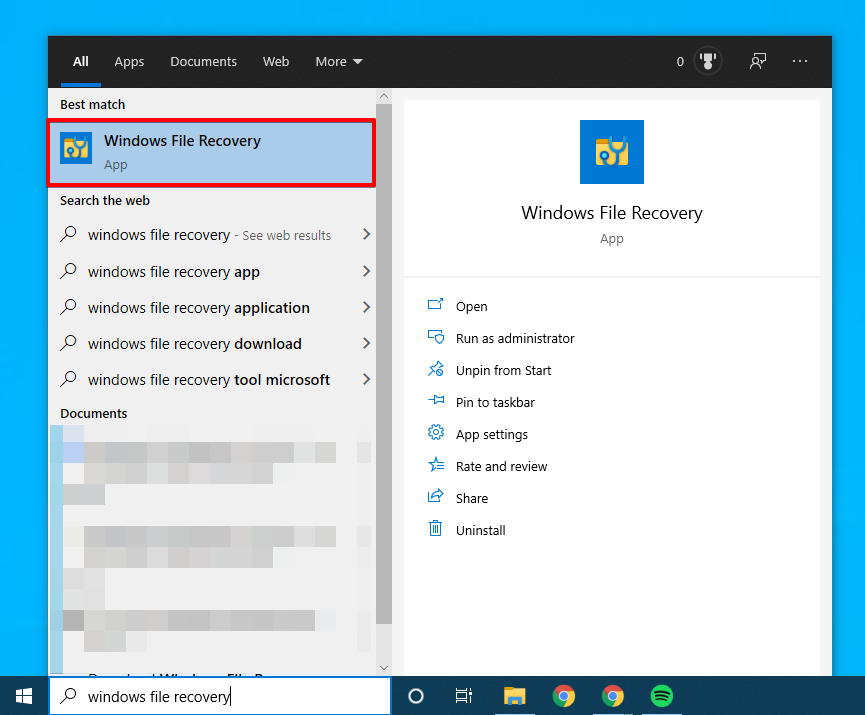Viewport: 865px width, 715px height.
Task: Open Spotify from the taskbar
Action: [x=661, y=696]
